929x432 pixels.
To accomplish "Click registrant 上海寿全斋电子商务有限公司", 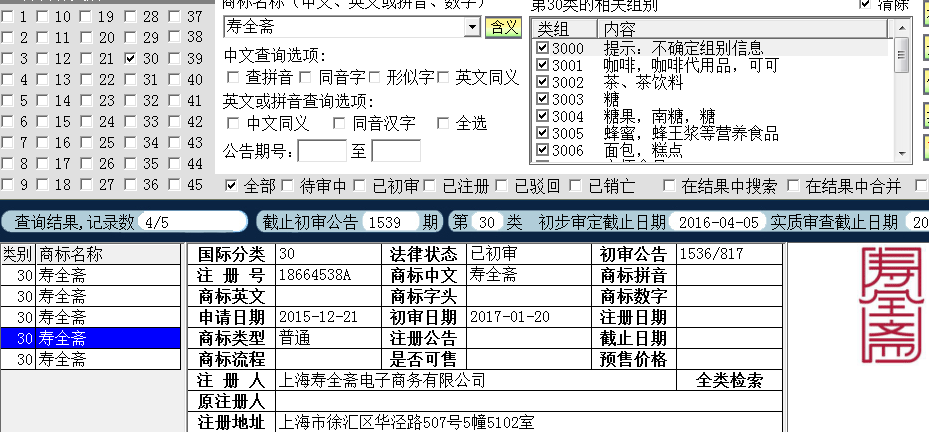I will (382, 380).
